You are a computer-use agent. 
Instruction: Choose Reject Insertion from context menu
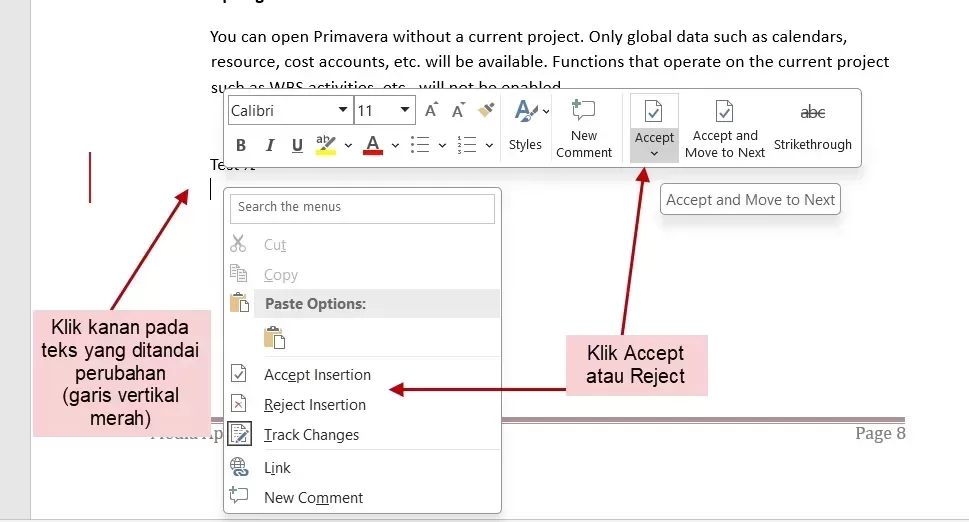[315, 405]
